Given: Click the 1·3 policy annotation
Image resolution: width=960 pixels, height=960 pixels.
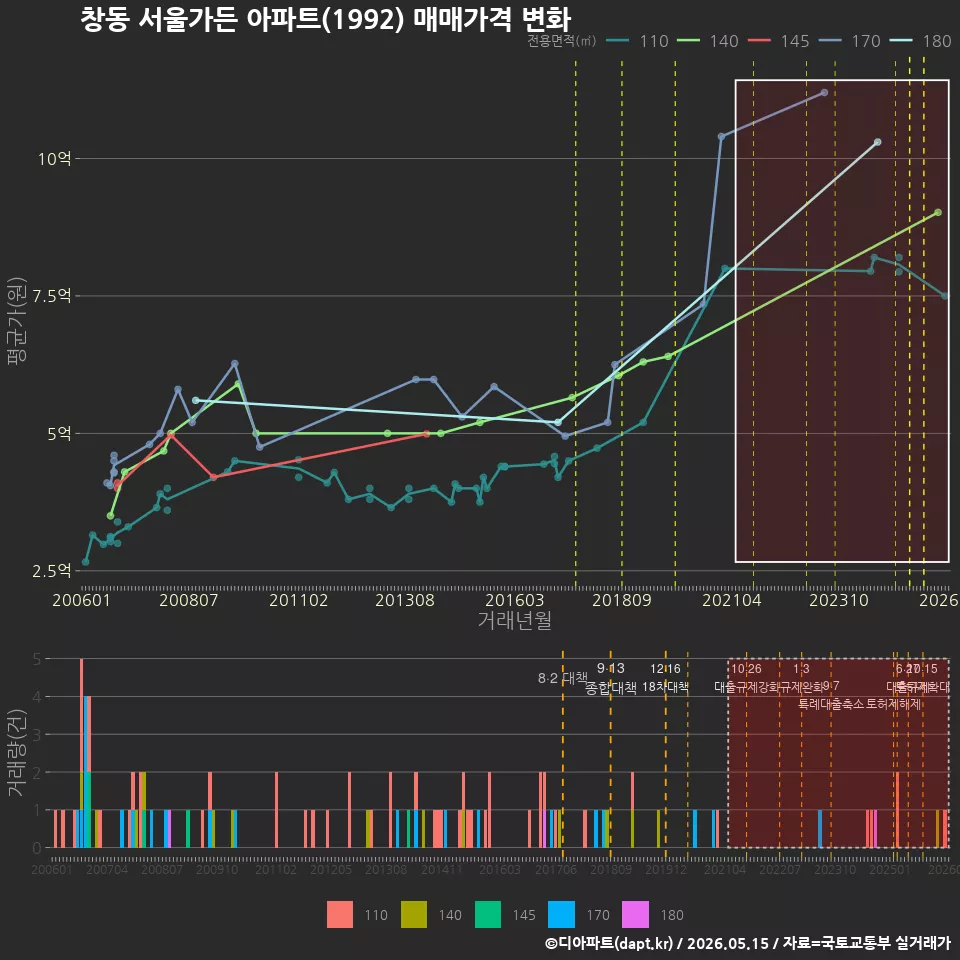Looking at the screenshot, I should click(801, 669).
